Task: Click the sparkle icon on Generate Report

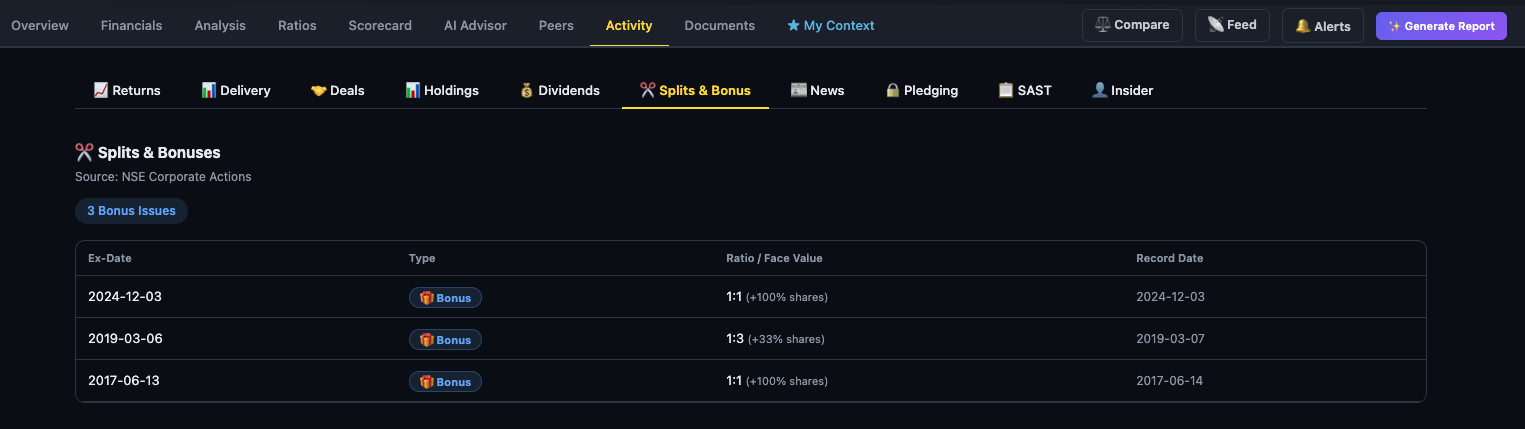Action: (1394, 26)
